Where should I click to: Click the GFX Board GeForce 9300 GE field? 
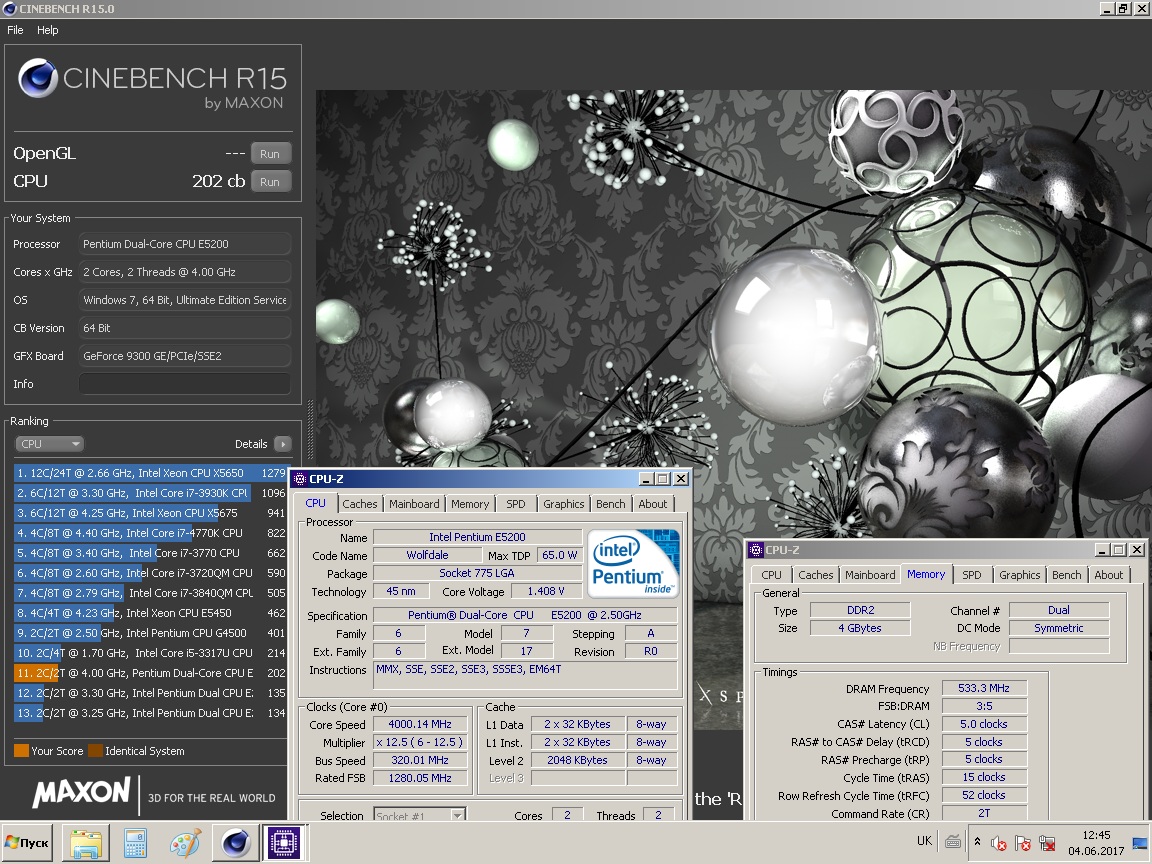[184, 356]
